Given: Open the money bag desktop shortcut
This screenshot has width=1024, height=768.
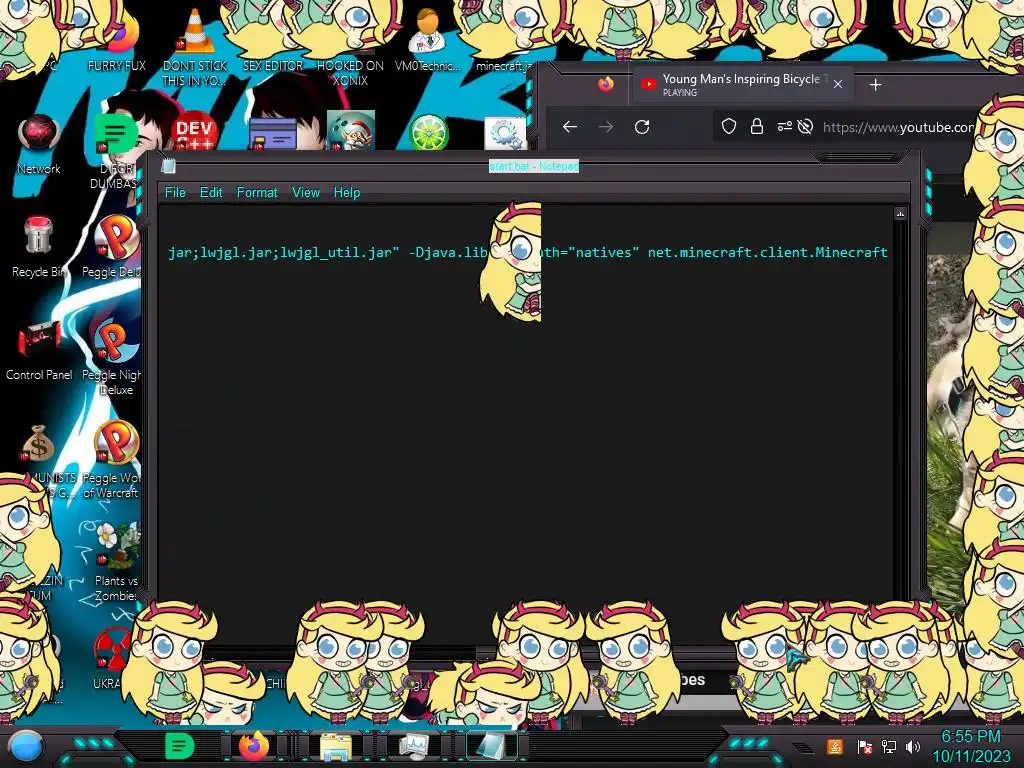Looking at the screenshot, I should click(38, 444).
